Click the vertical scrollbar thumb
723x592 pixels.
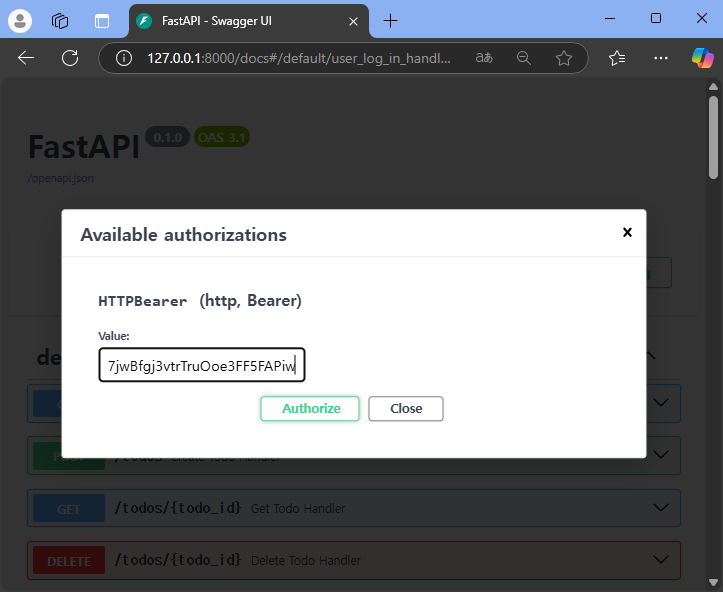coord(713,137)
